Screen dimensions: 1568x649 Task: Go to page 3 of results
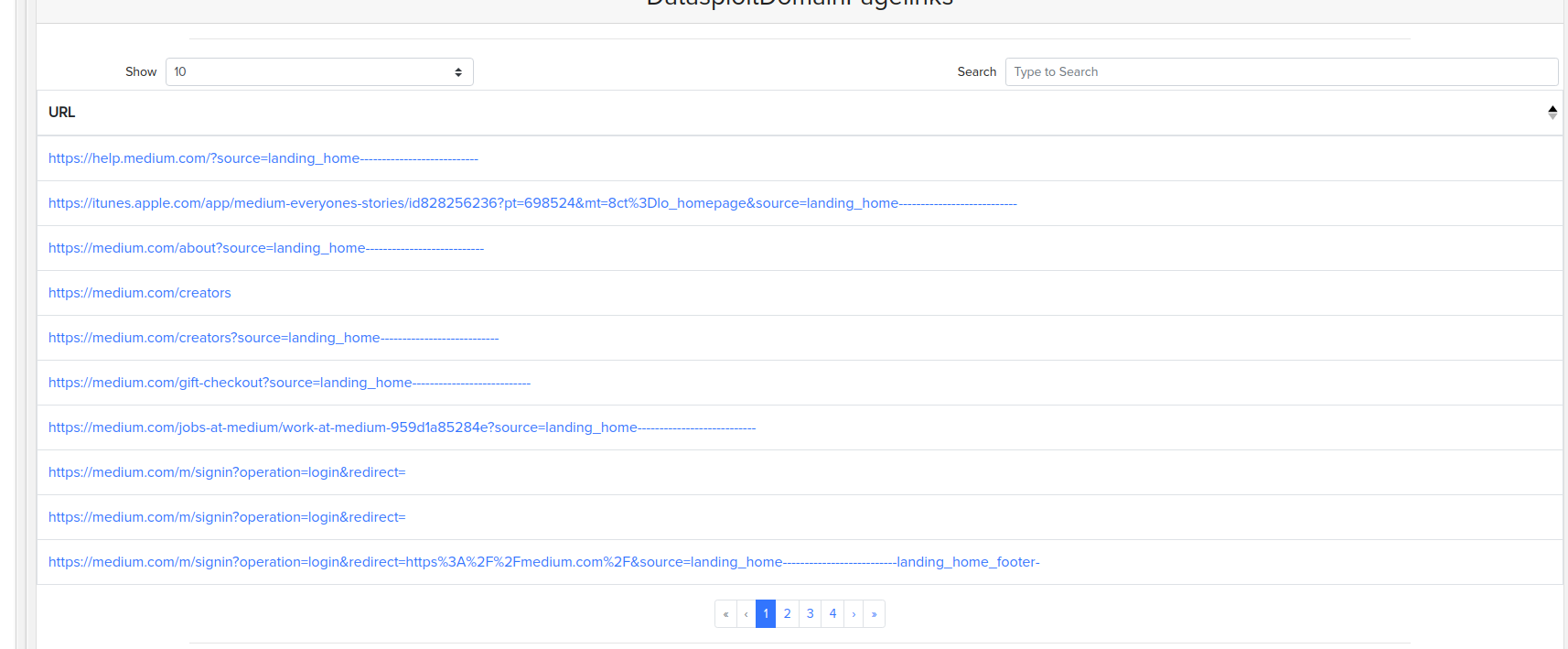tap(810, 613)
